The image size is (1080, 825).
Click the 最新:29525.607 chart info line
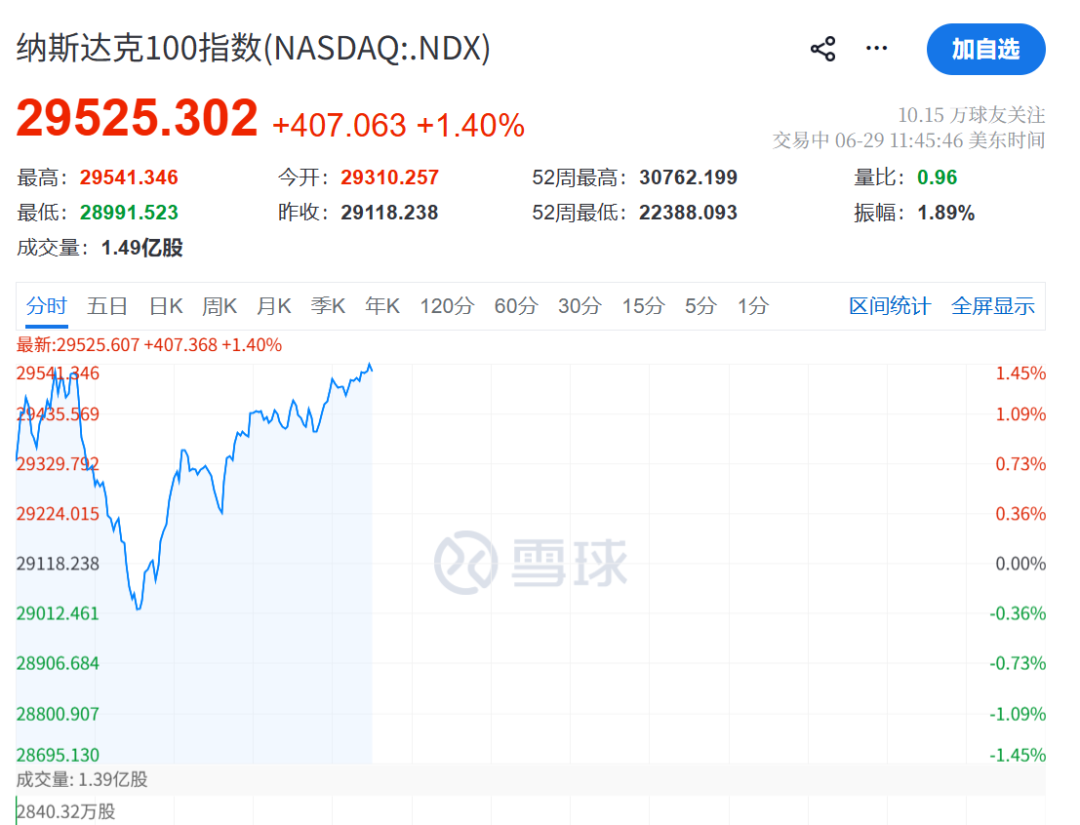tap(149, 344)
